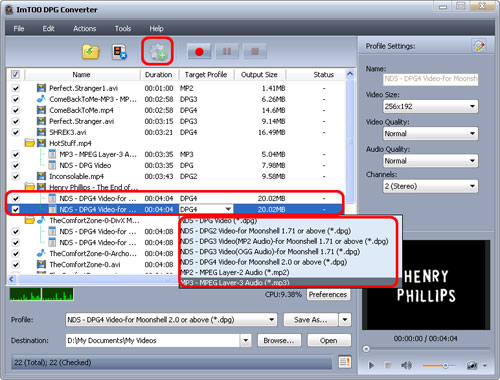Uncheck Perfect.Stranger1.avi checkbox

pyautogui.click(x=15, y=88)
